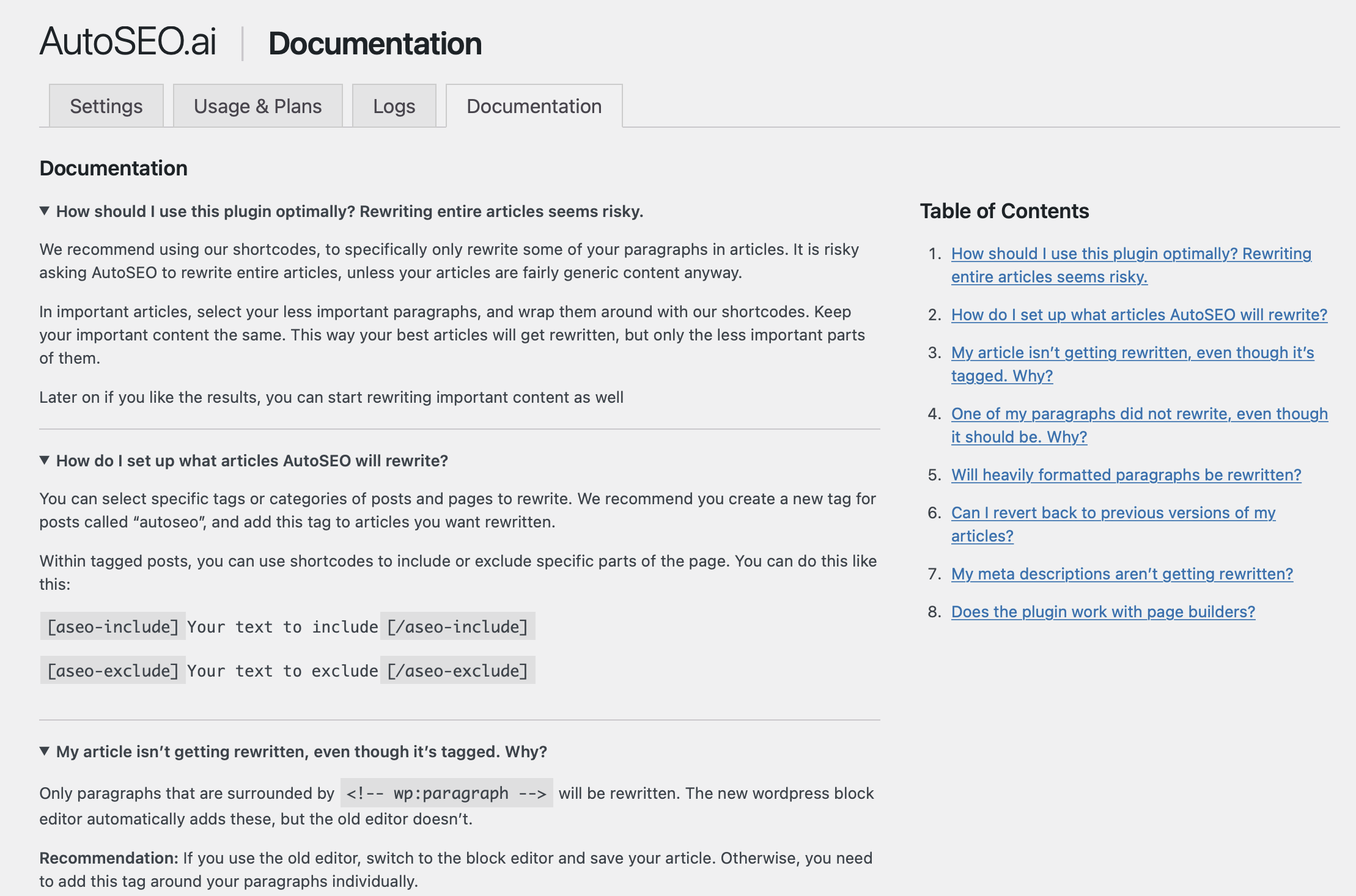Click the [aseo-include] opening shortcode
Viewport: 1356px width, 896px height.
point(113,626)
